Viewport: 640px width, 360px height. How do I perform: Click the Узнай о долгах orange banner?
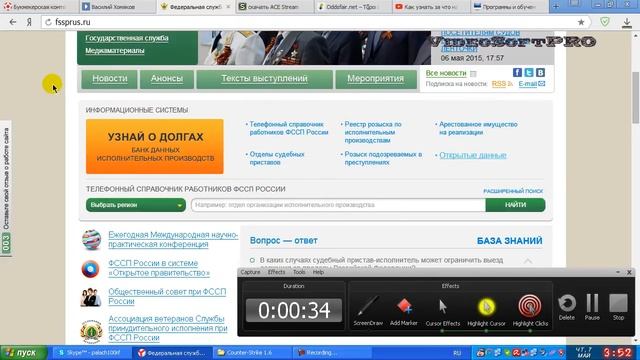[155, 146]
